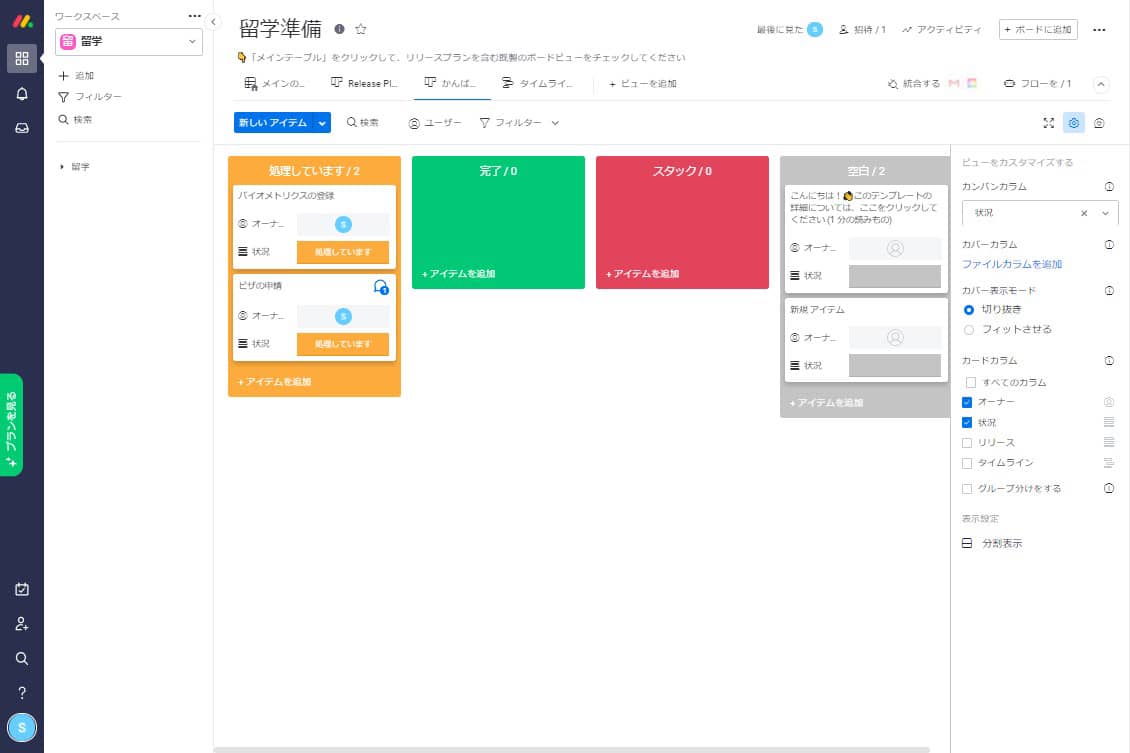Screen dimensions: 1130x753
Task: Click info icon beside カバー表示モード
Action: [1109, 291]
